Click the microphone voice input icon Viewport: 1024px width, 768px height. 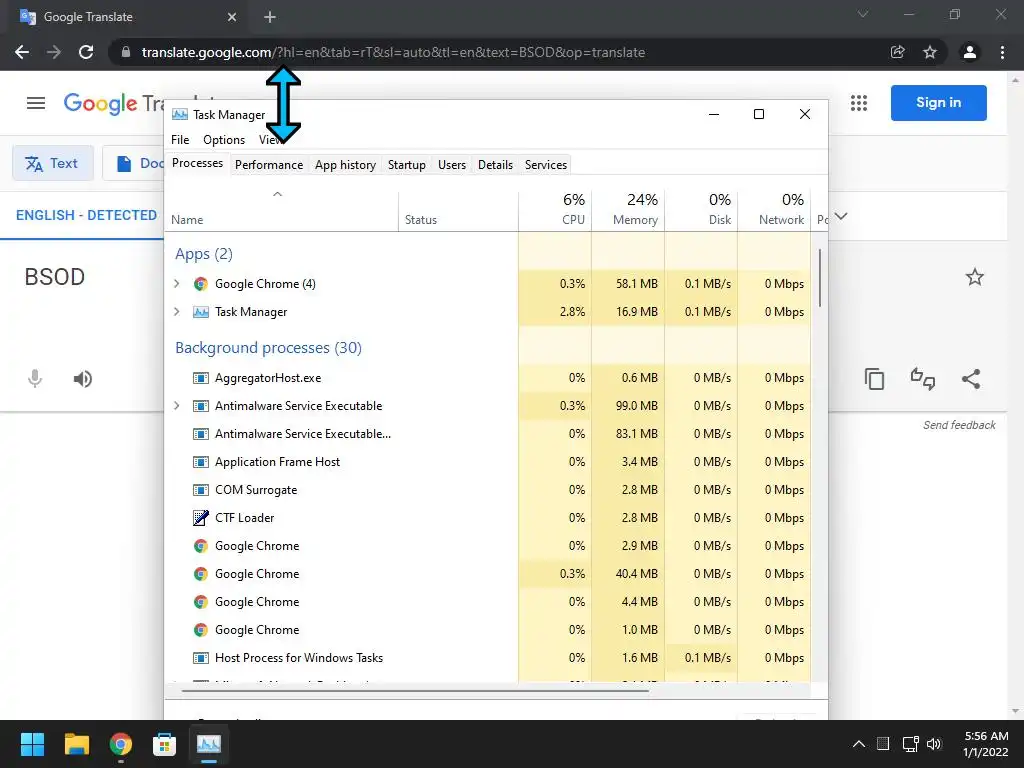(x=35, y=379)
